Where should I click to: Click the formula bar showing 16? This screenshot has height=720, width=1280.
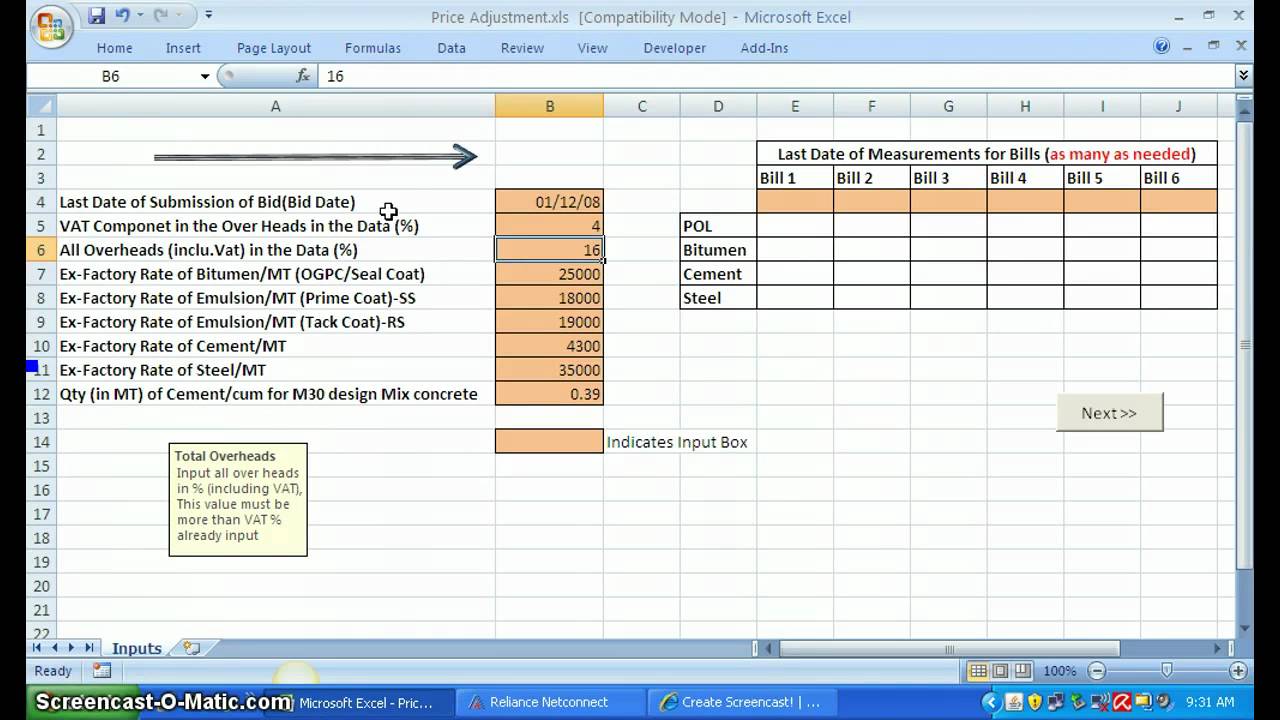pyautogui.click(x=775, y=76)
